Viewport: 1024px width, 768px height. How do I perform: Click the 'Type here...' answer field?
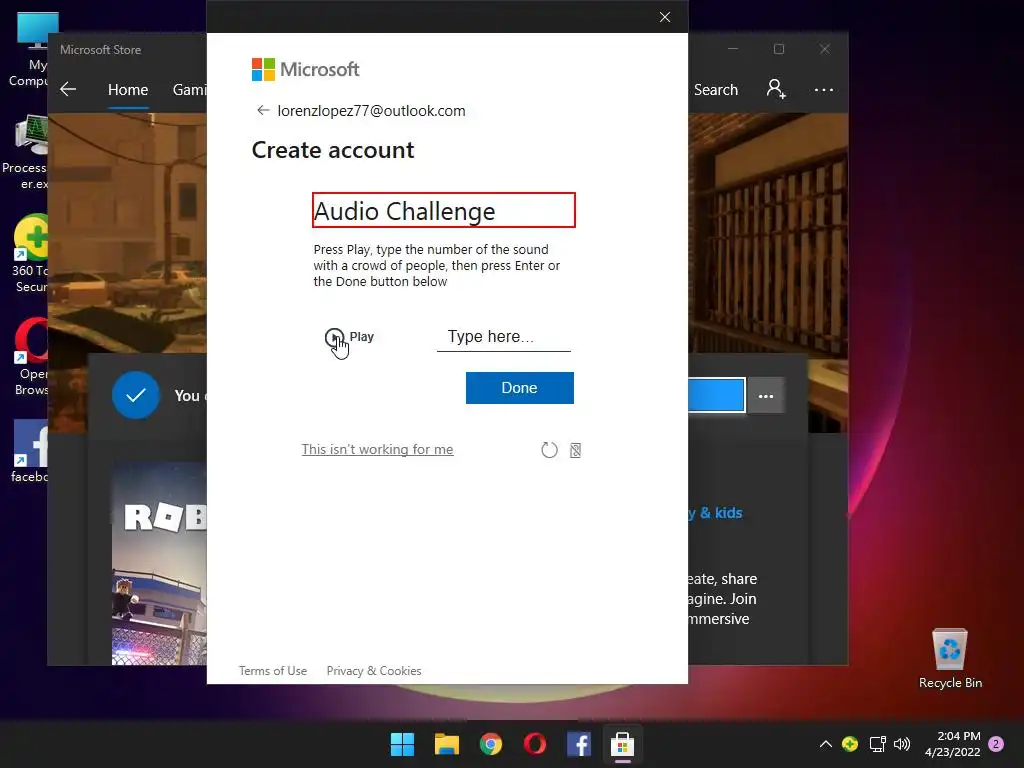pyautogui.click(x=504, y=337)
